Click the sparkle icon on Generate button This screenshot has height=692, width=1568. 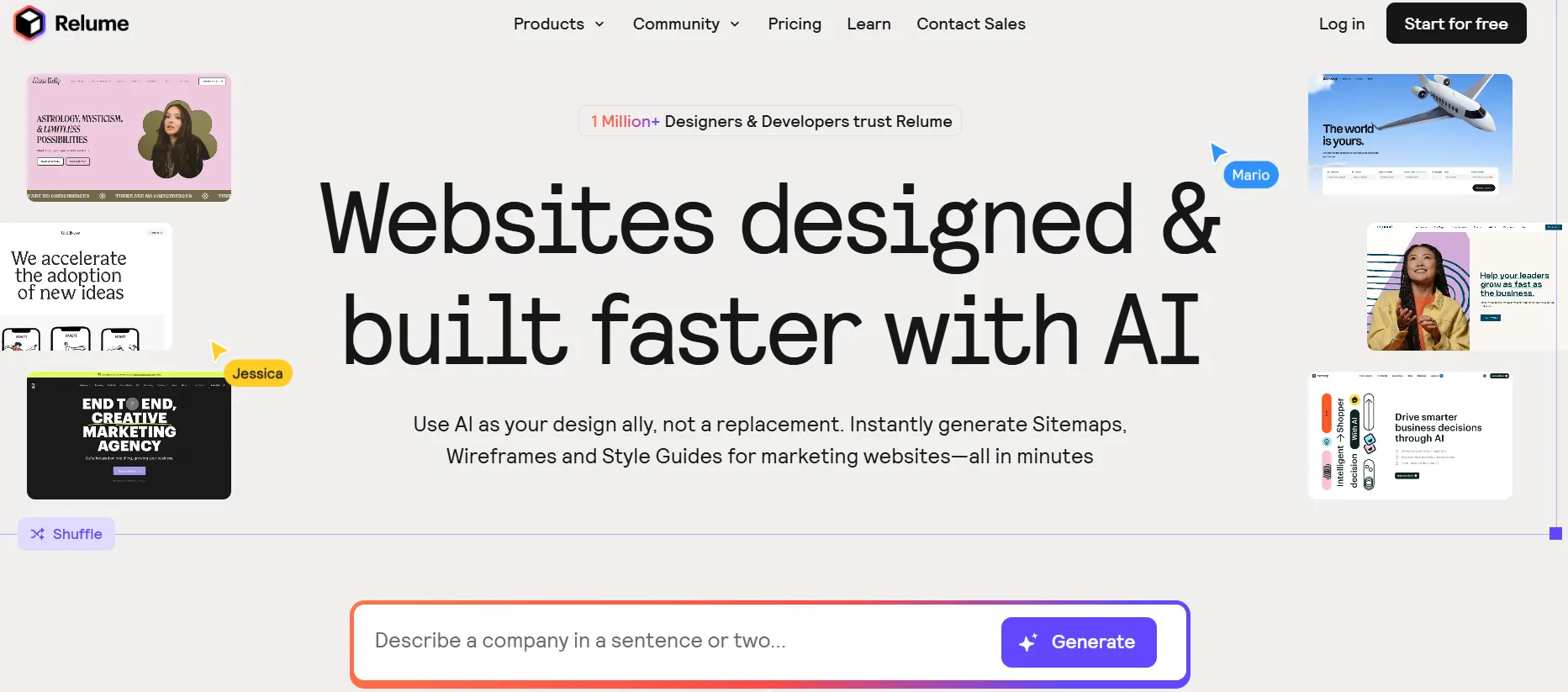[1028, 642]
